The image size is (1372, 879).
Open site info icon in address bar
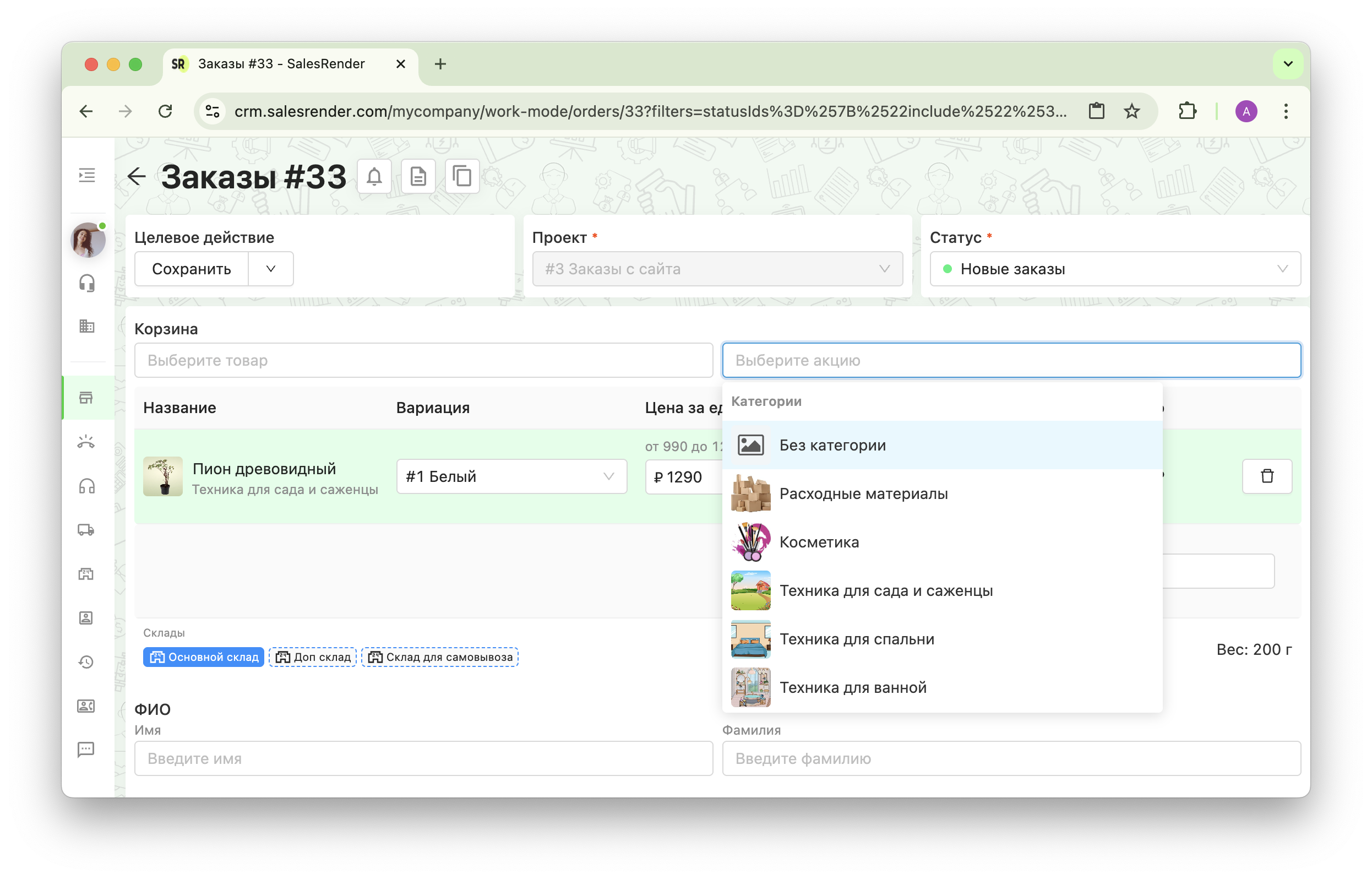tap(214, 111)
